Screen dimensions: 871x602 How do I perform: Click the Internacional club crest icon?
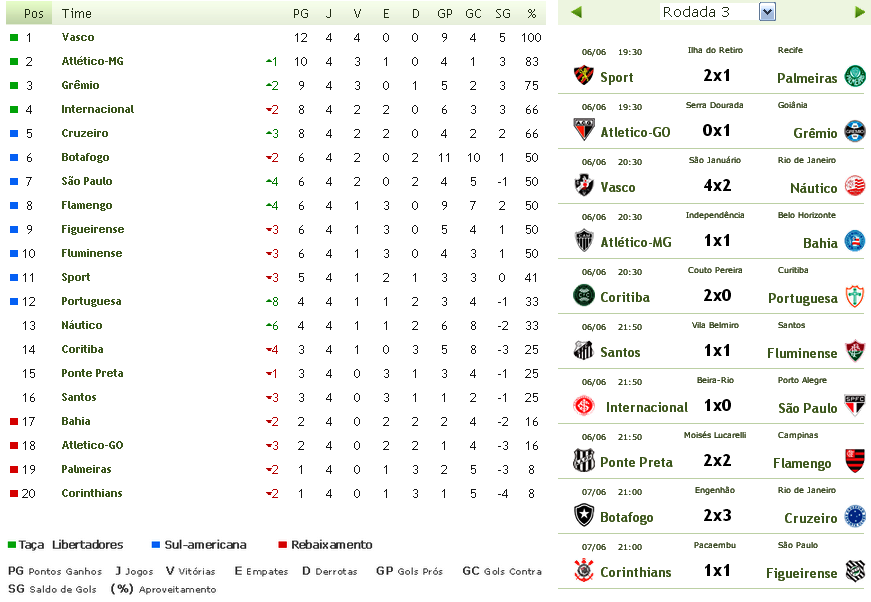point(584,406)
